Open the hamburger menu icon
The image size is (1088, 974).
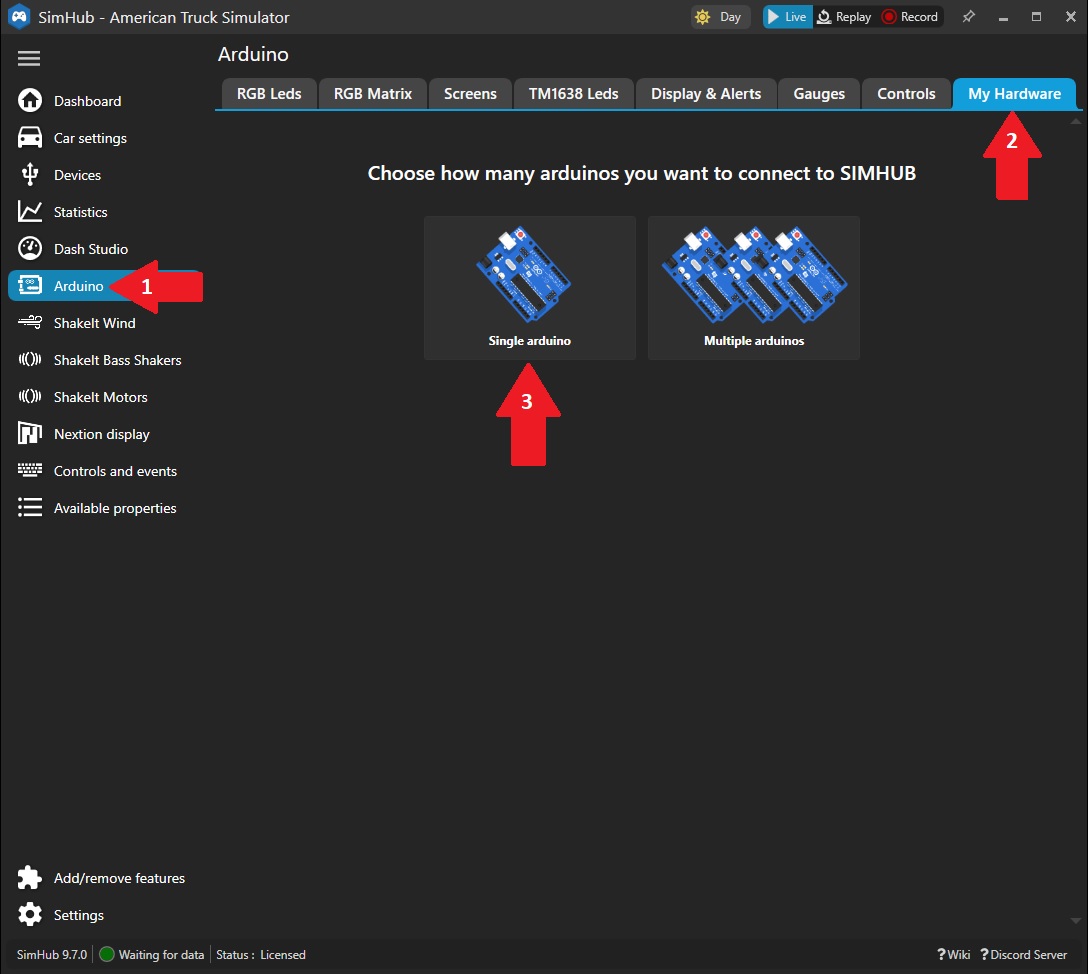pyautogui.click(x=28, y=59)
